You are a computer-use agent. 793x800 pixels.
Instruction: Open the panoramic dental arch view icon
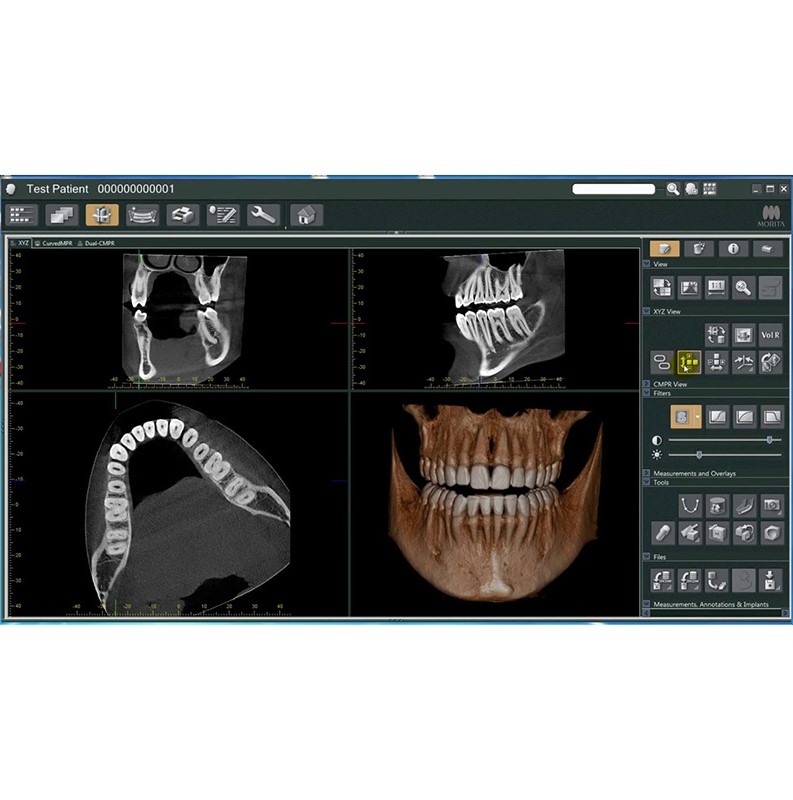coord(143,214)
